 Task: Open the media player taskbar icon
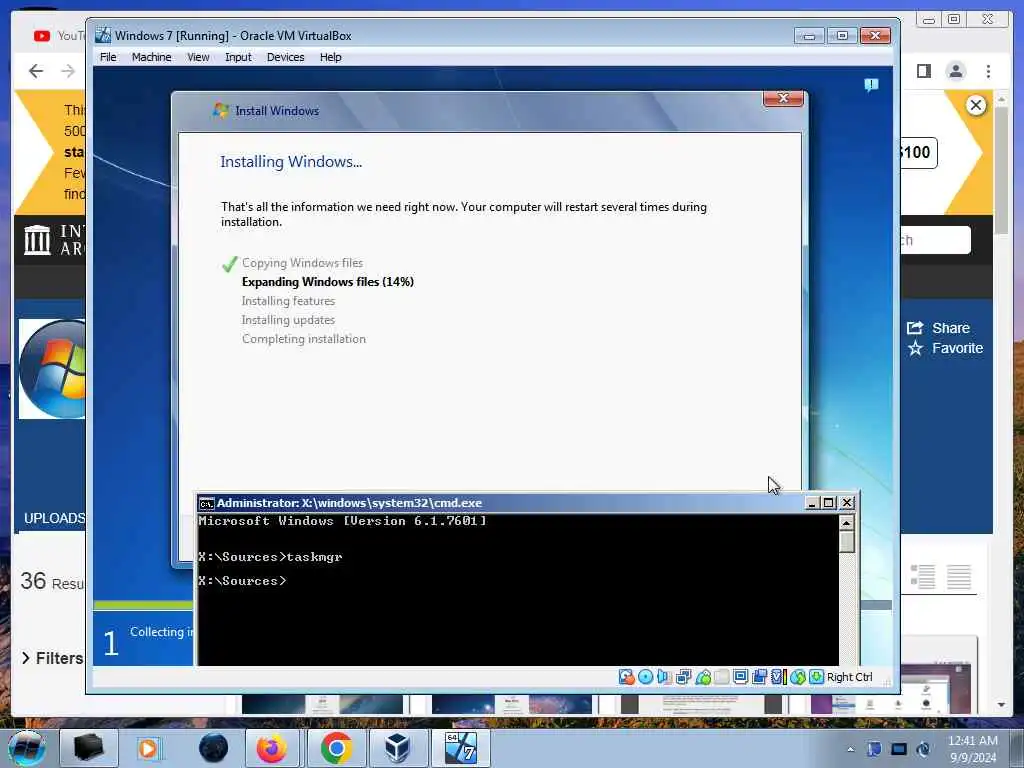pos(148,748)
